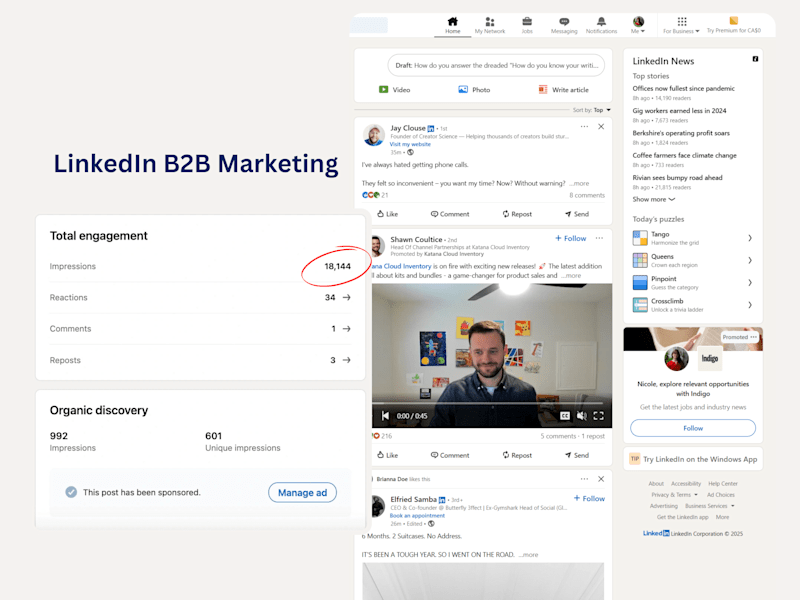Restart video with skip-back control
800x600 pixels.
click(x=385, y=416)
